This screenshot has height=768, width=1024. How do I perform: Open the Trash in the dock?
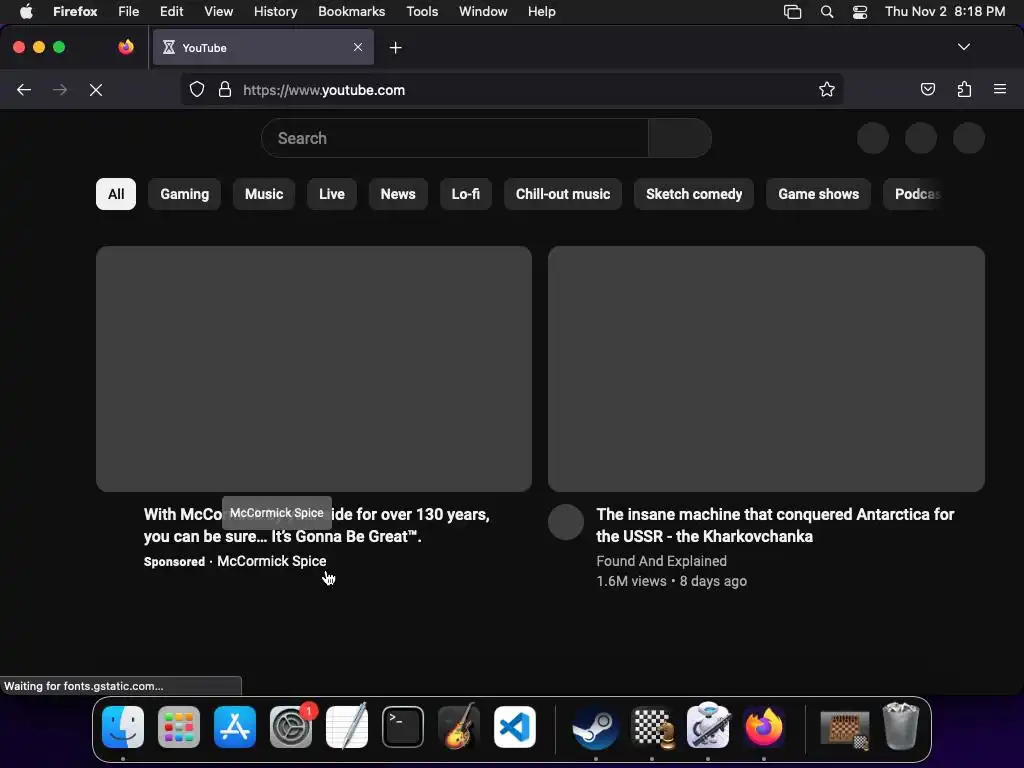coord(901,727)
